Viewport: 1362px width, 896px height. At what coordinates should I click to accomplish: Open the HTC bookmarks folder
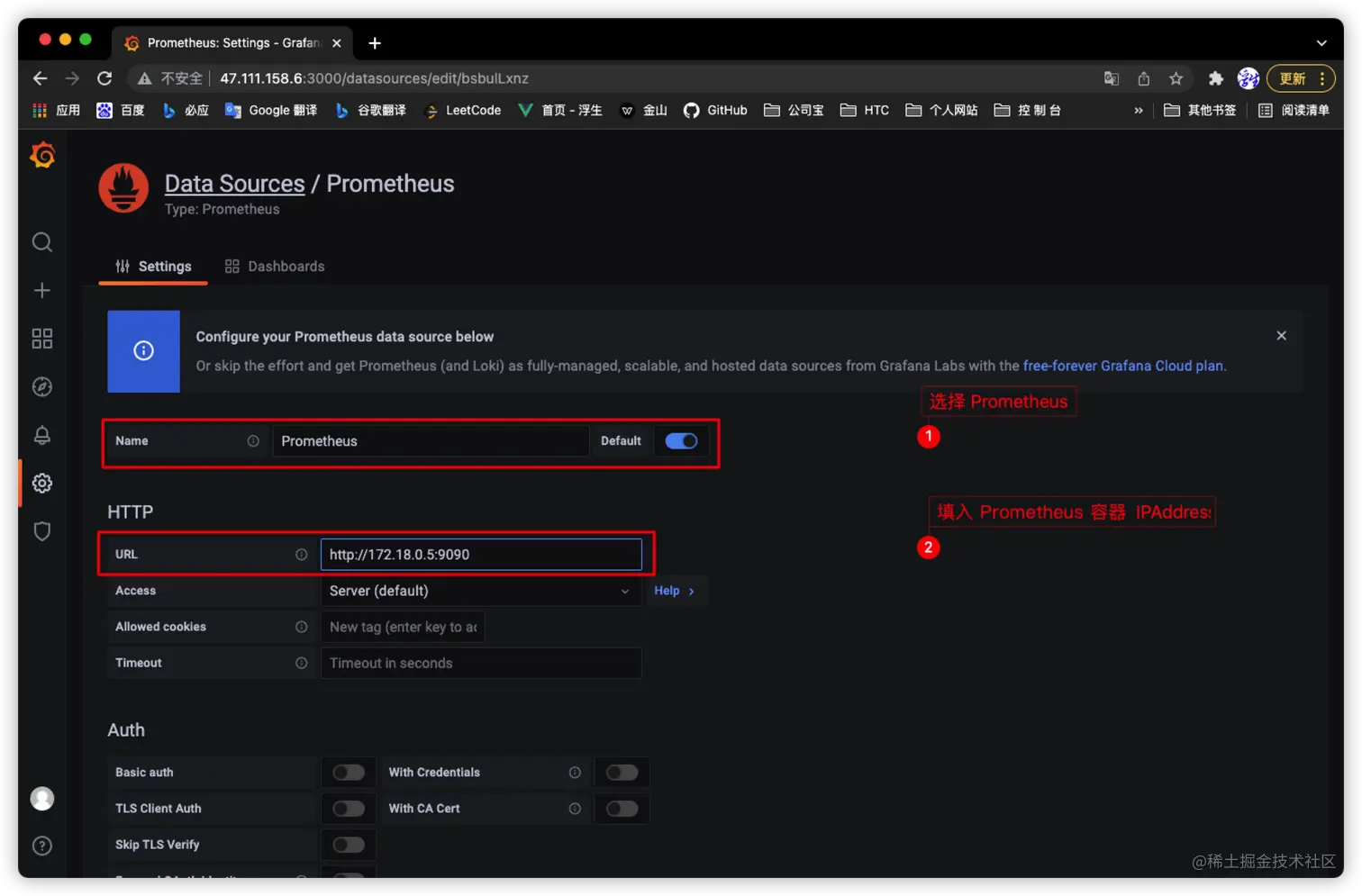click(865, 111)
